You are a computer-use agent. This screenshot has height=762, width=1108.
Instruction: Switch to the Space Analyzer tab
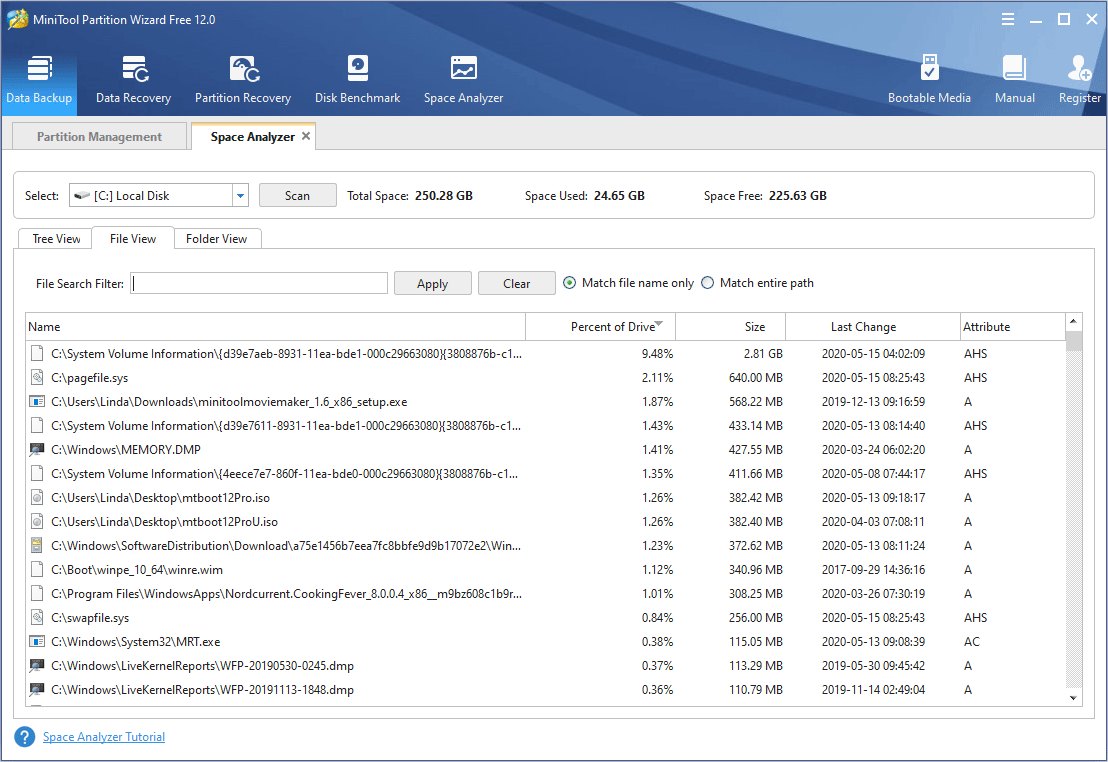click(x=252, y=136)
